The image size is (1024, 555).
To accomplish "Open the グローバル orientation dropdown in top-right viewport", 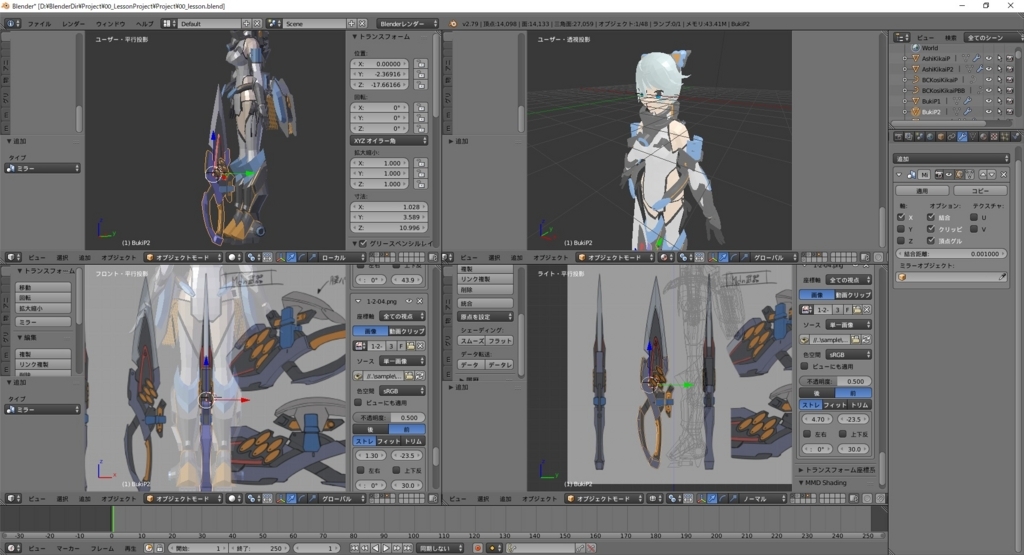I will click(x=775, y=257).
